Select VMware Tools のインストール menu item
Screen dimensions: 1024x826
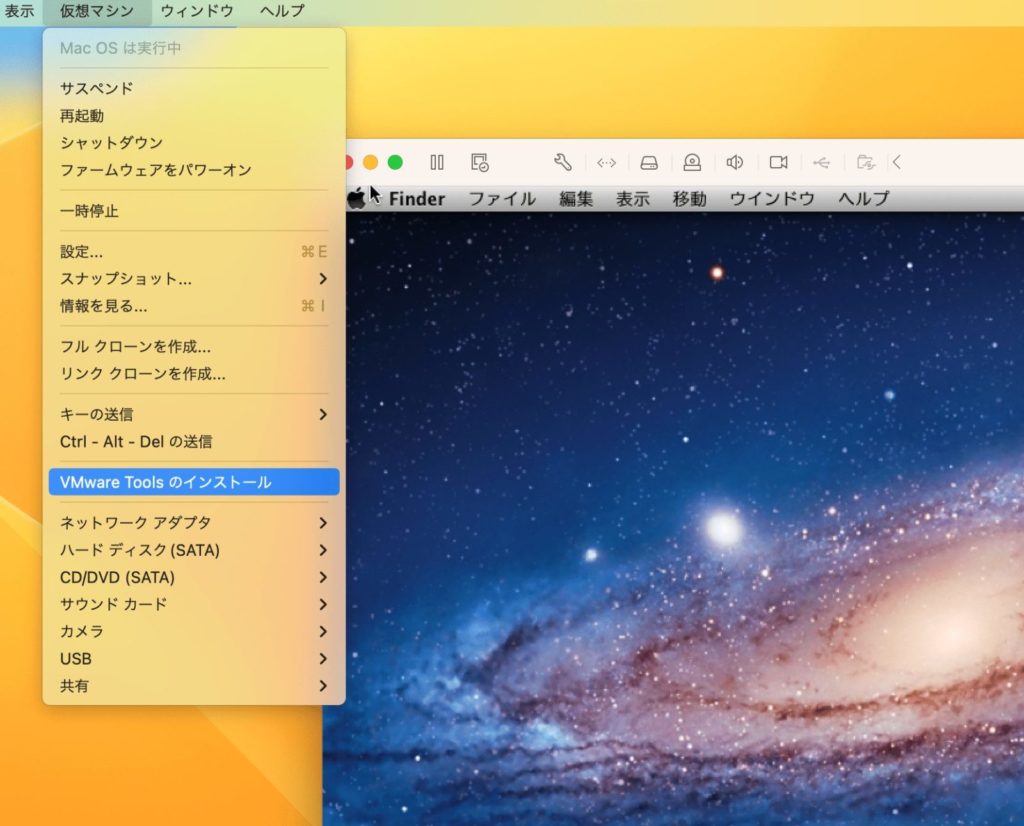194,482
